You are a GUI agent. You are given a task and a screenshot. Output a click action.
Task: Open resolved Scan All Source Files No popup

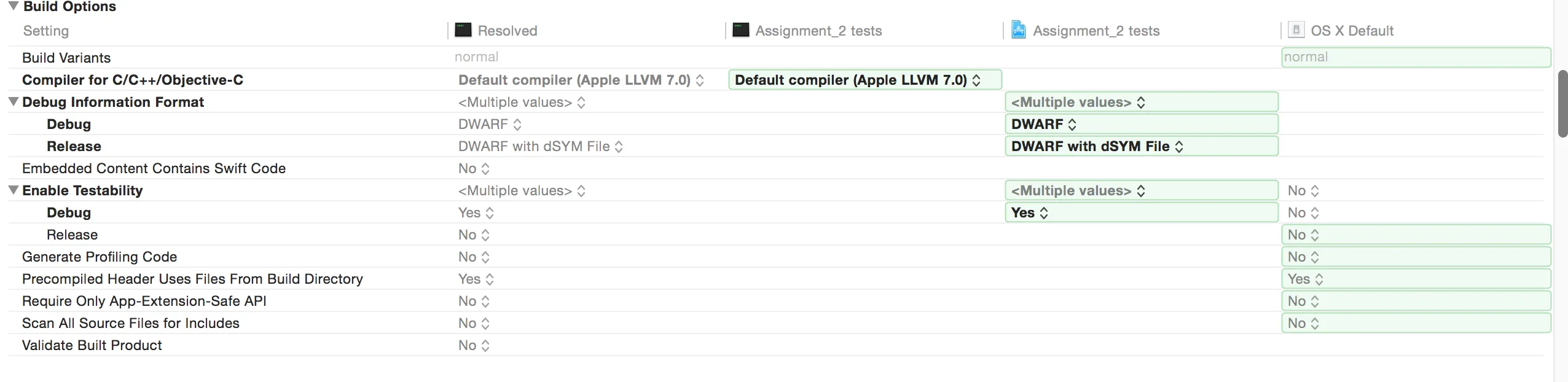point(474,323)
